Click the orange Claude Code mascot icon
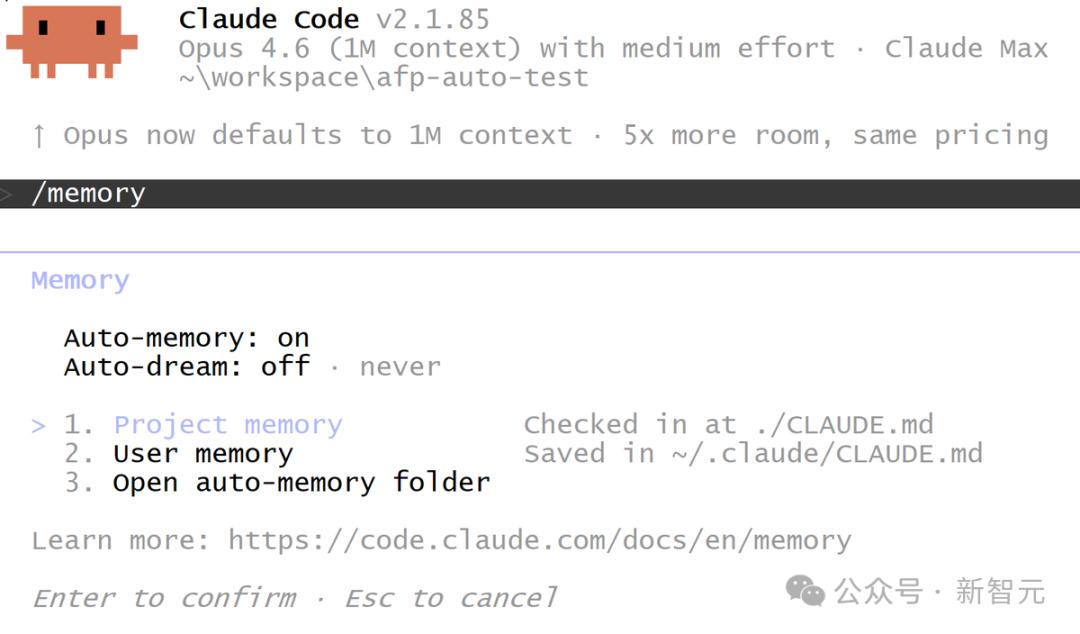The image size is (1080, 634). tap(72, 41)
